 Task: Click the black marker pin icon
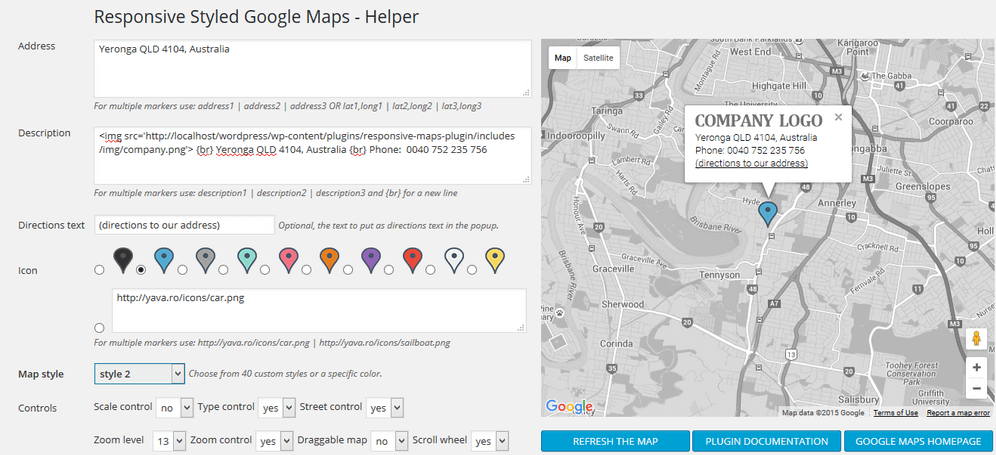click(121, 259)
